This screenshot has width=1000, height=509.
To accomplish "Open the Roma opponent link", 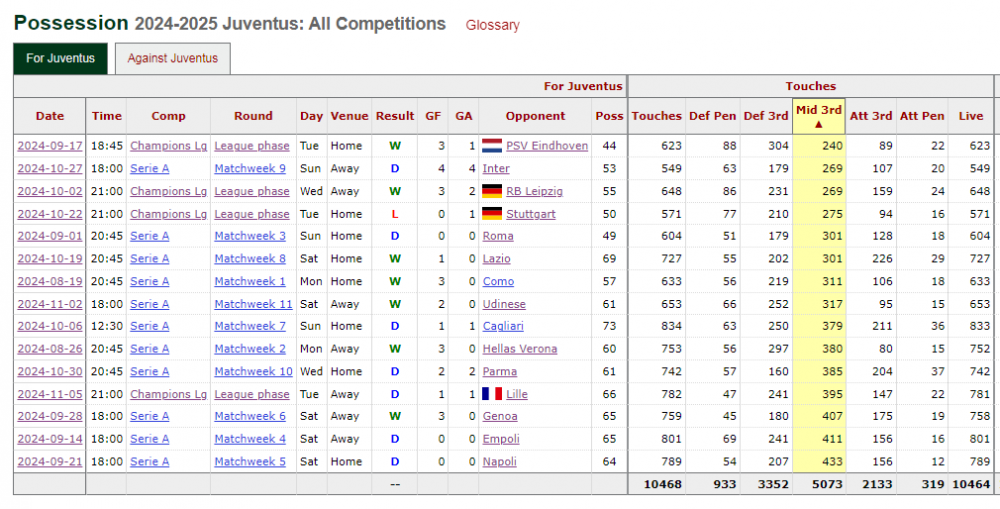I will (498, 236).
